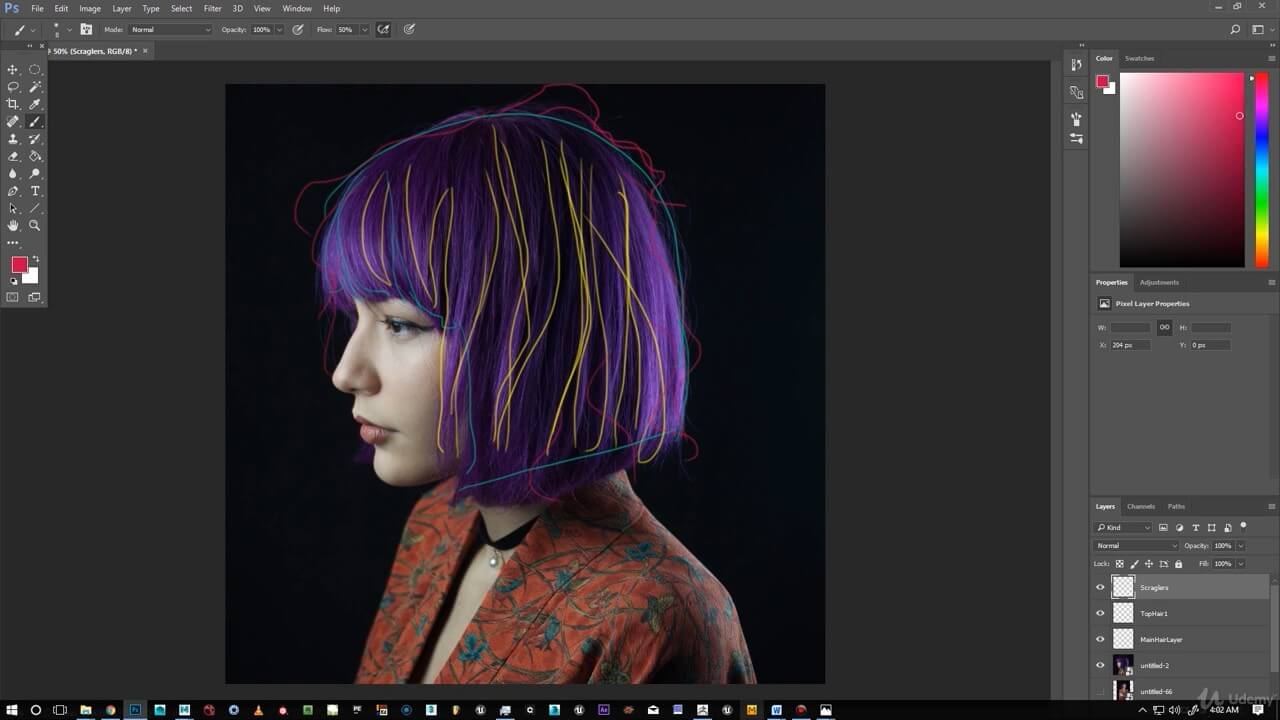Viewport: 1280px width, 720px height.
Task: Hide the MainHairLayer layer
Action: click(1100, 640)
